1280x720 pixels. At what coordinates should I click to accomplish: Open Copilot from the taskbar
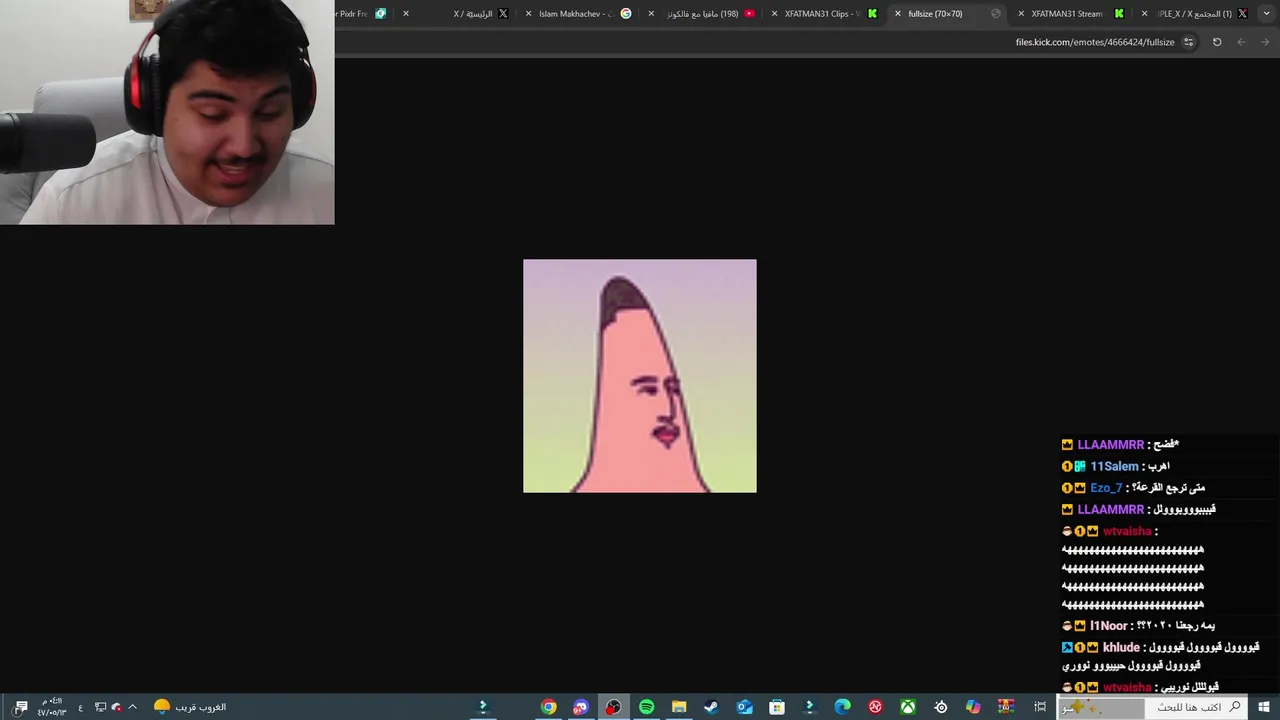(973, 707)
